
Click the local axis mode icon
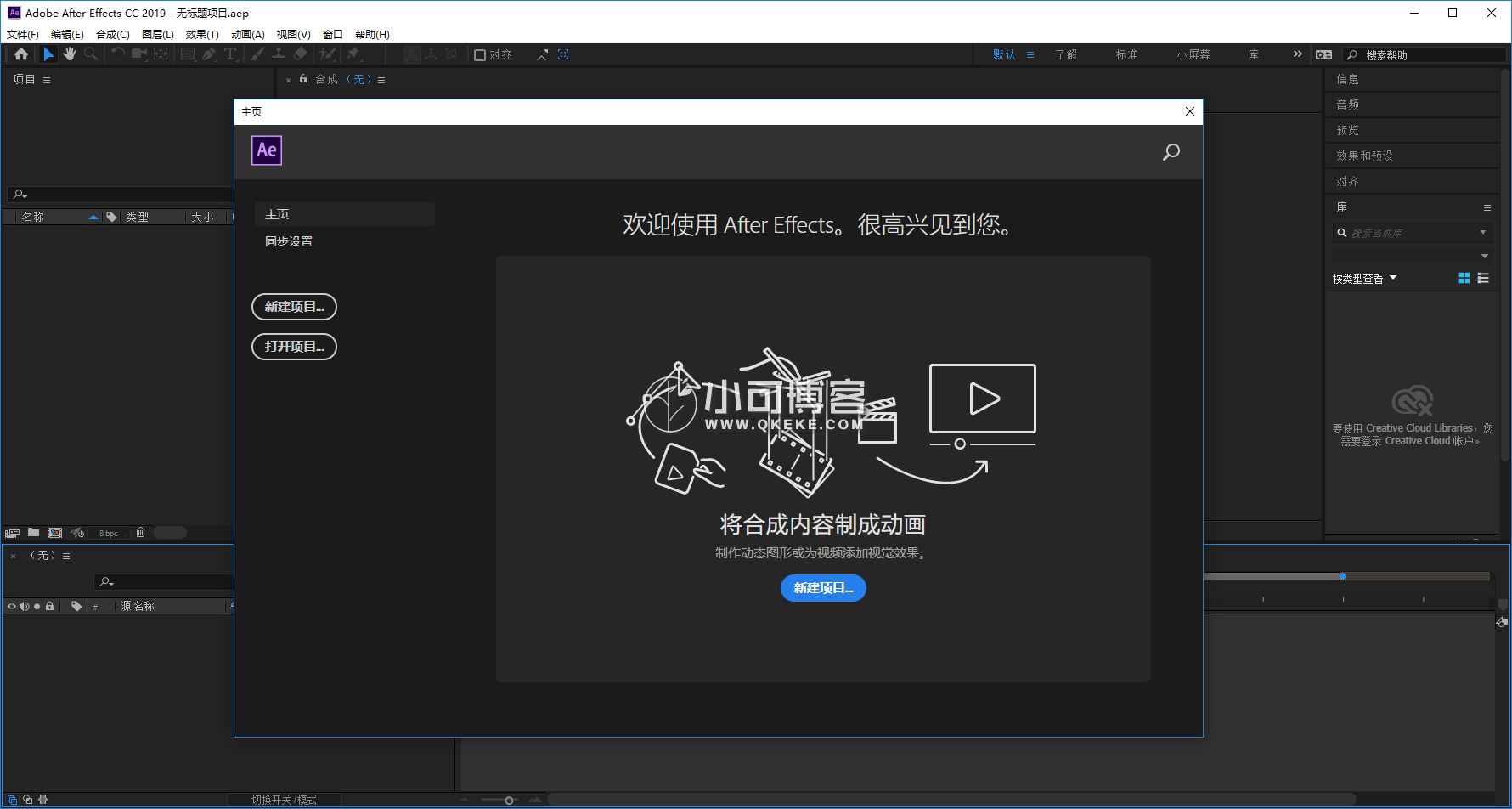411,54
